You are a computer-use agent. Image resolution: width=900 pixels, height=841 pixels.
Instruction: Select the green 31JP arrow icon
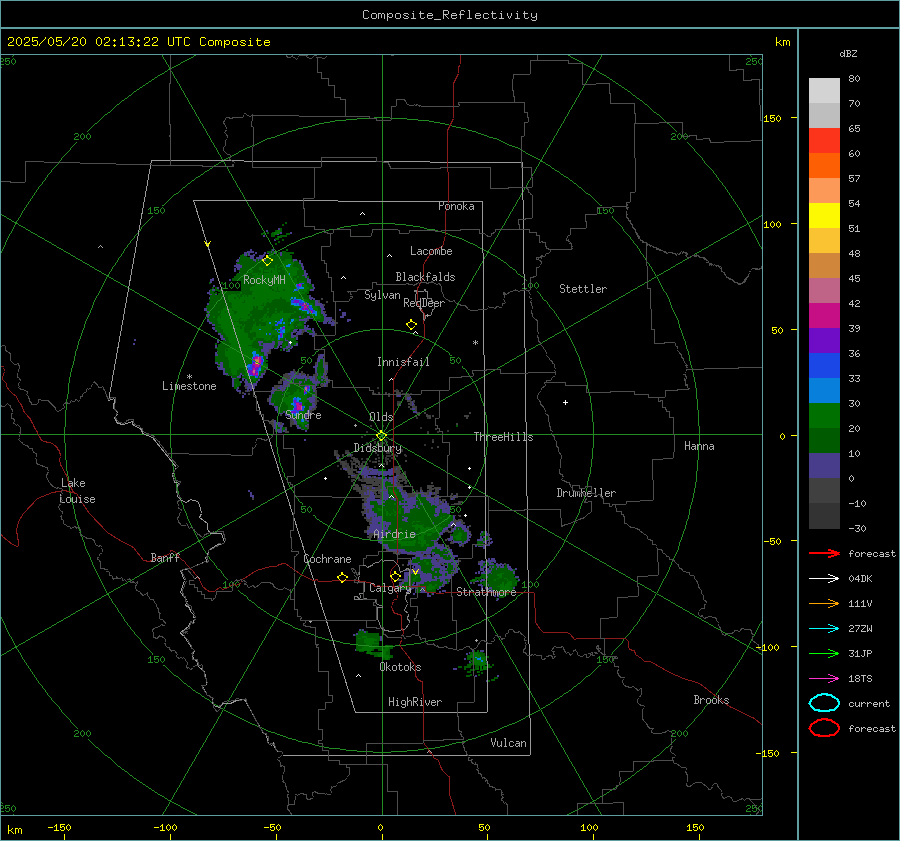824,653
